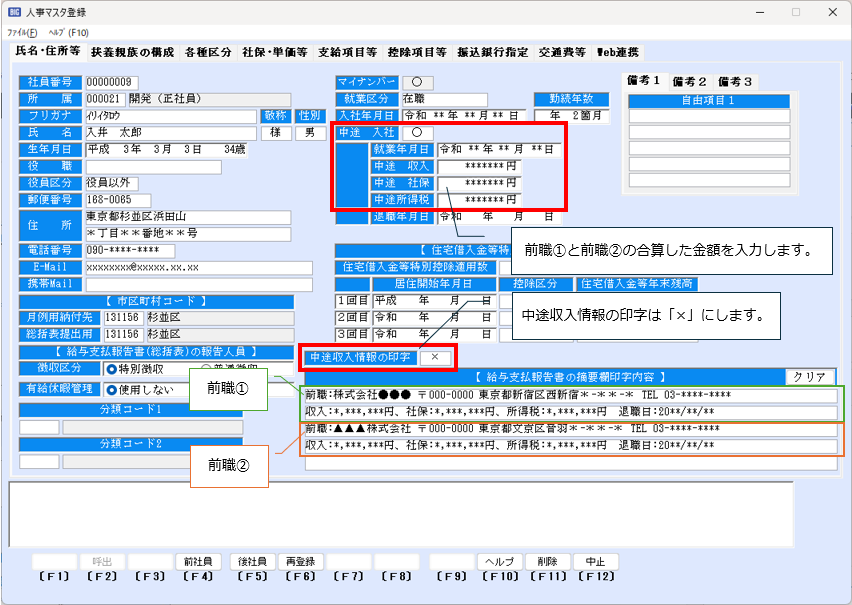Switch to the 扶養親族の構成 tab

[x=132, y=51]
